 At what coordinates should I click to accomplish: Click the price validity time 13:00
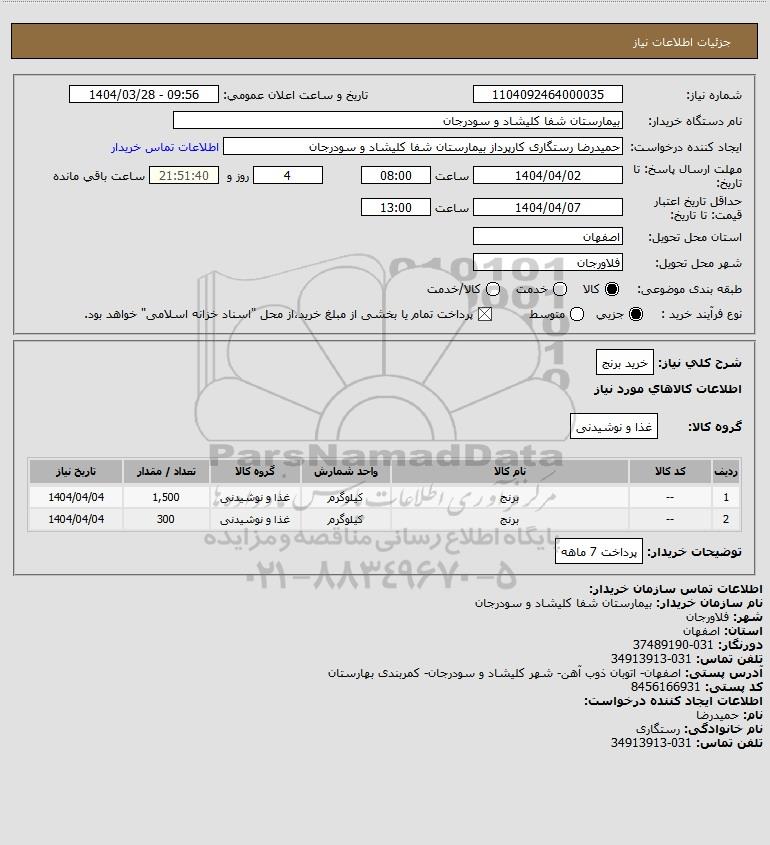pos(396,207)
